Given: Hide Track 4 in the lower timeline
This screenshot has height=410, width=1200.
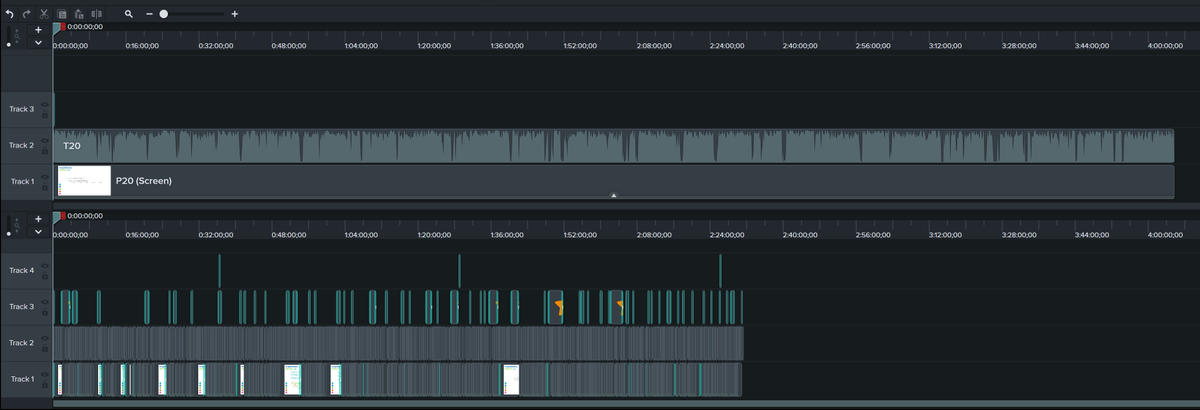Looking at the screenshot, I should (45, 265).
